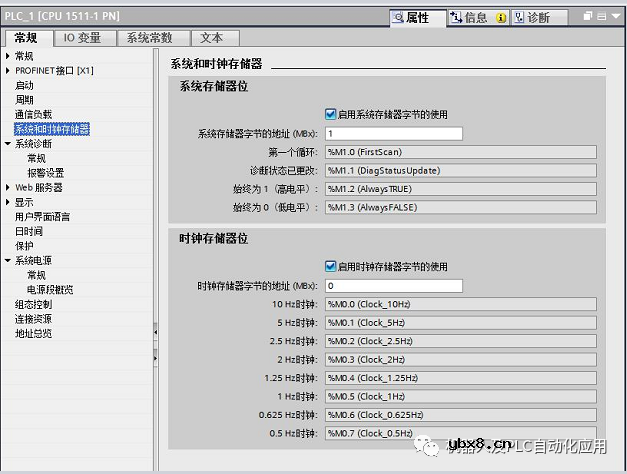The width and height of the screenshot is (627, 474).
Task: Click the float window icon in header
Action: click(586, 18)
